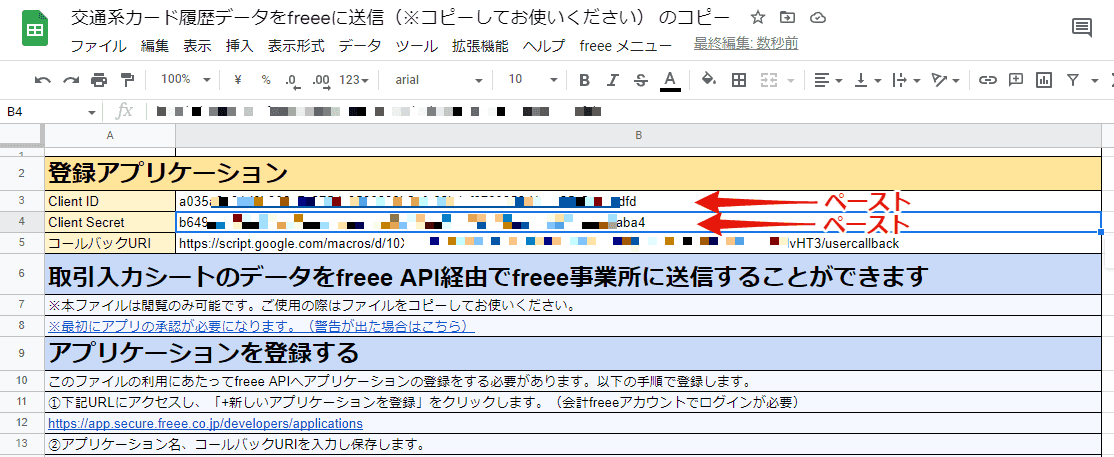Open the ファイル menu
The height and width of the screenshot is (457, 1114).
pos(99,46)
